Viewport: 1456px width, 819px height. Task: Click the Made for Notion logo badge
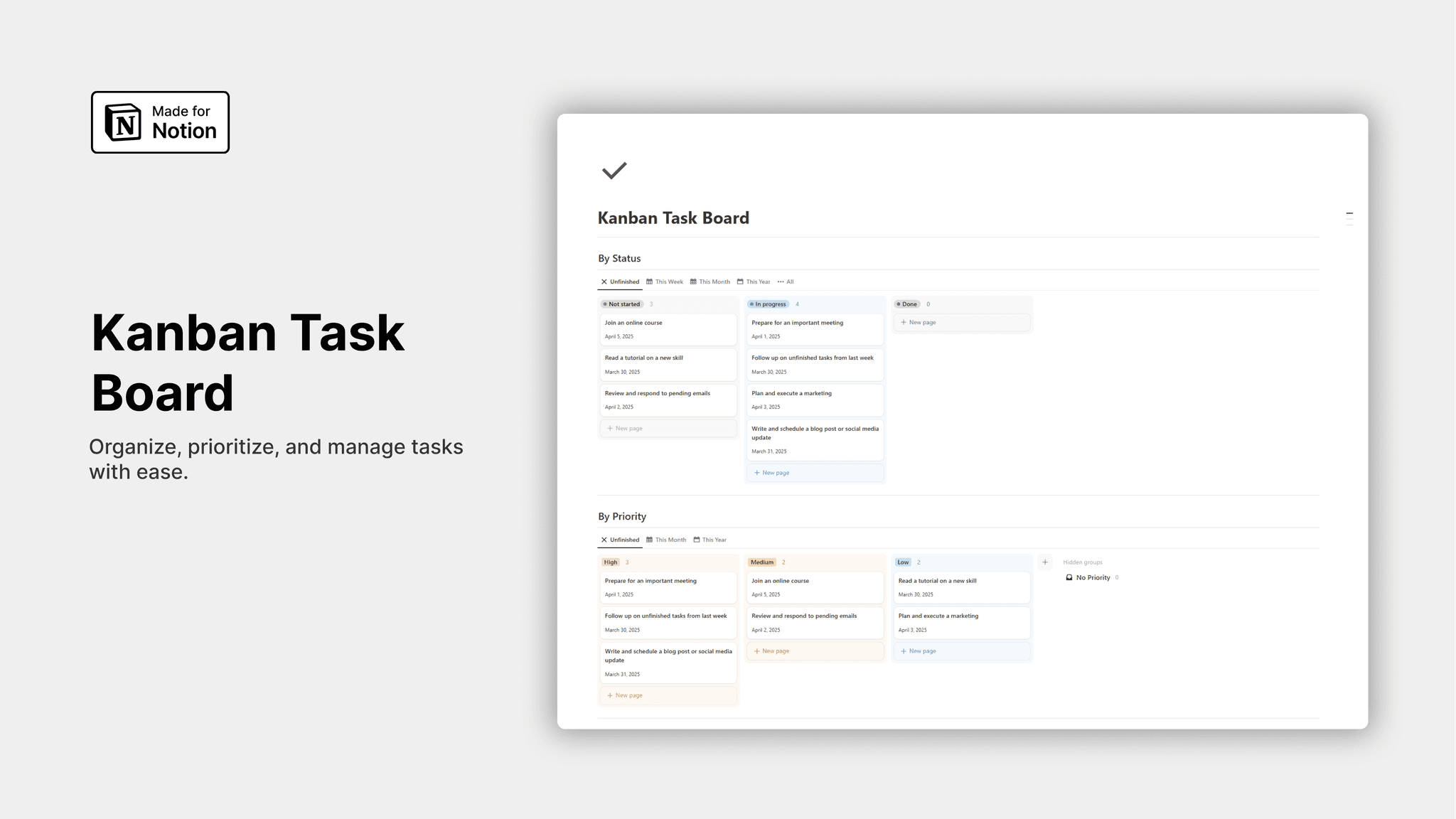pos(160,122)
